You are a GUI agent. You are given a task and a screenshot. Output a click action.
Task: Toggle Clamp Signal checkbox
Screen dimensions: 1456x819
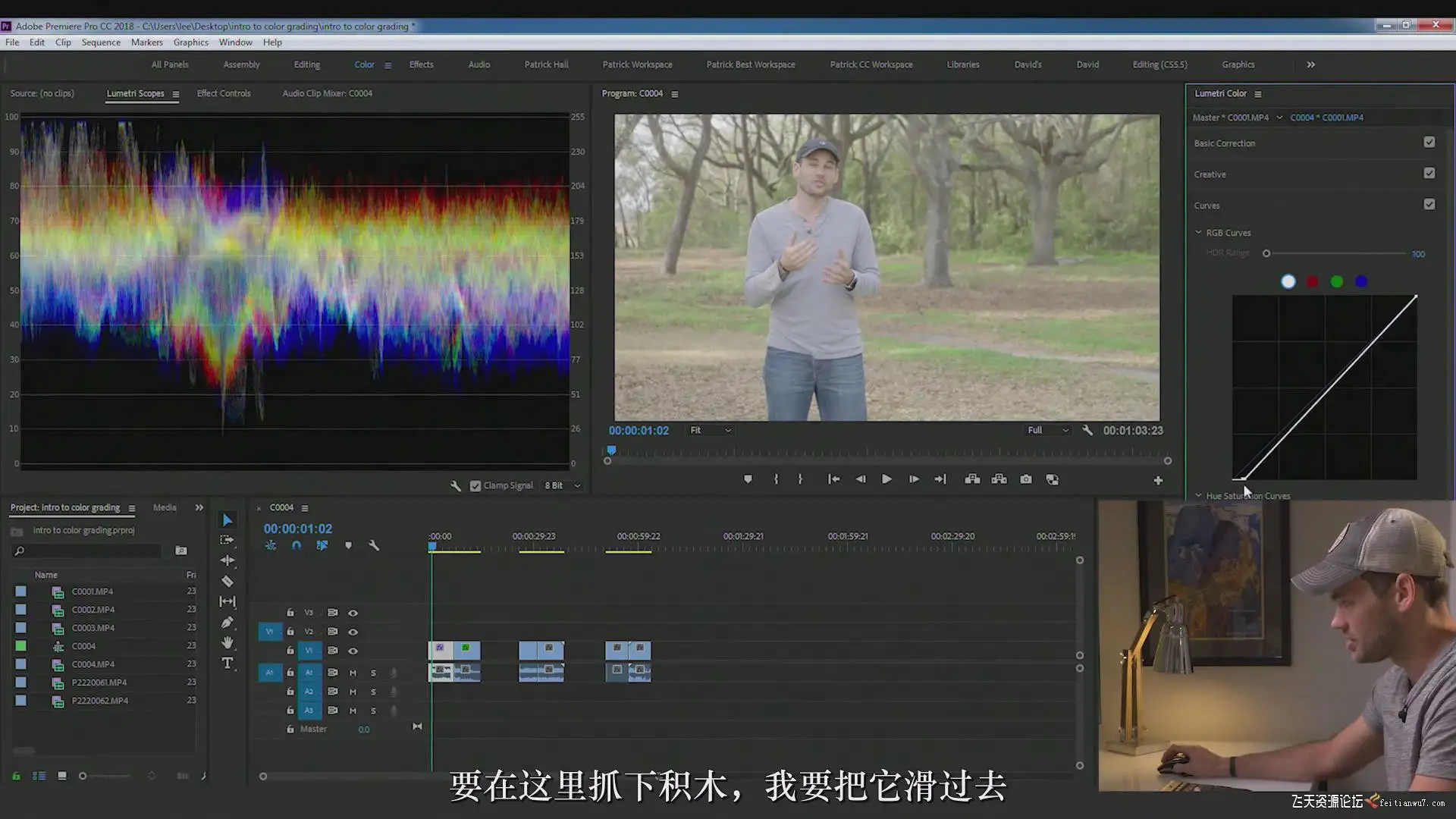pos(475,486)
